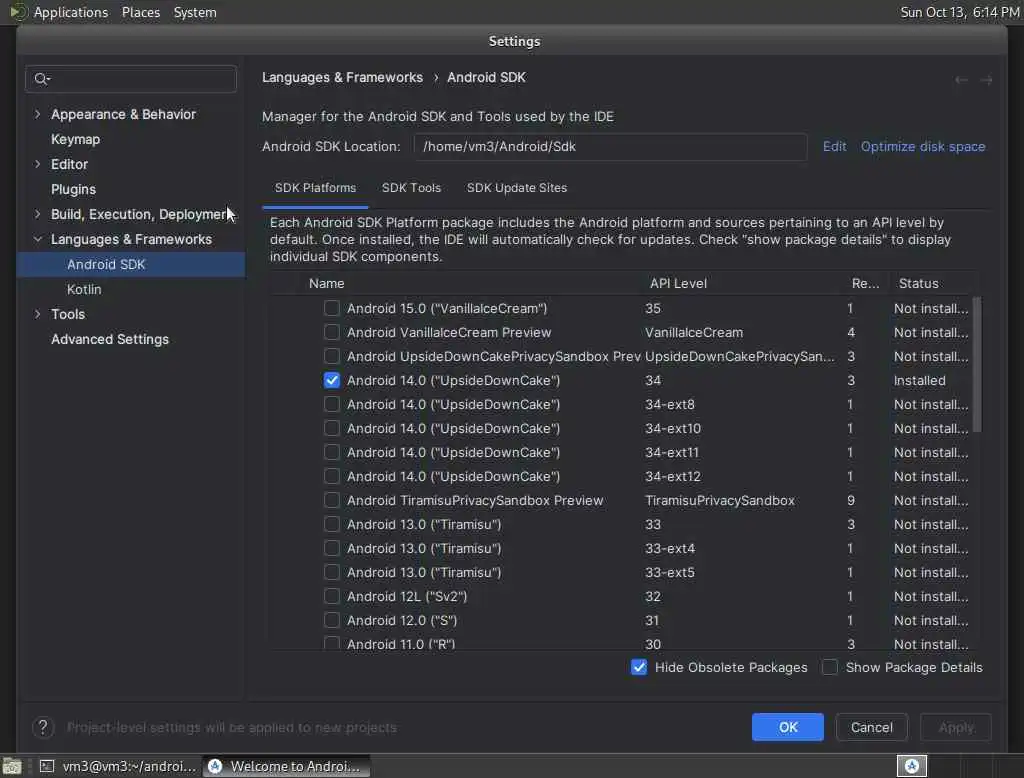The width and height of the screenshot is (1024, 778).
Task: Click Edit link for SDK location
Action: tap(834, 146)
